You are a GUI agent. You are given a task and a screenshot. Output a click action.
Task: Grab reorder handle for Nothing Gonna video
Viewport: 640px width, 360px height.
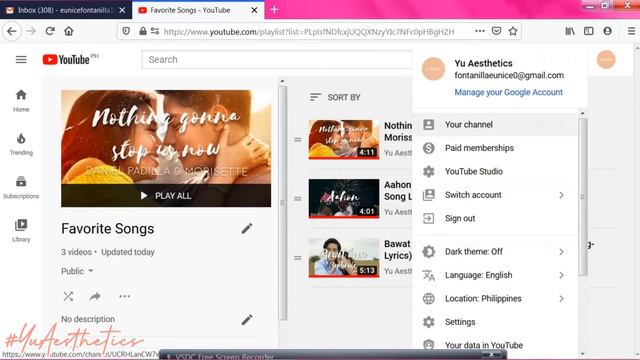298,140
